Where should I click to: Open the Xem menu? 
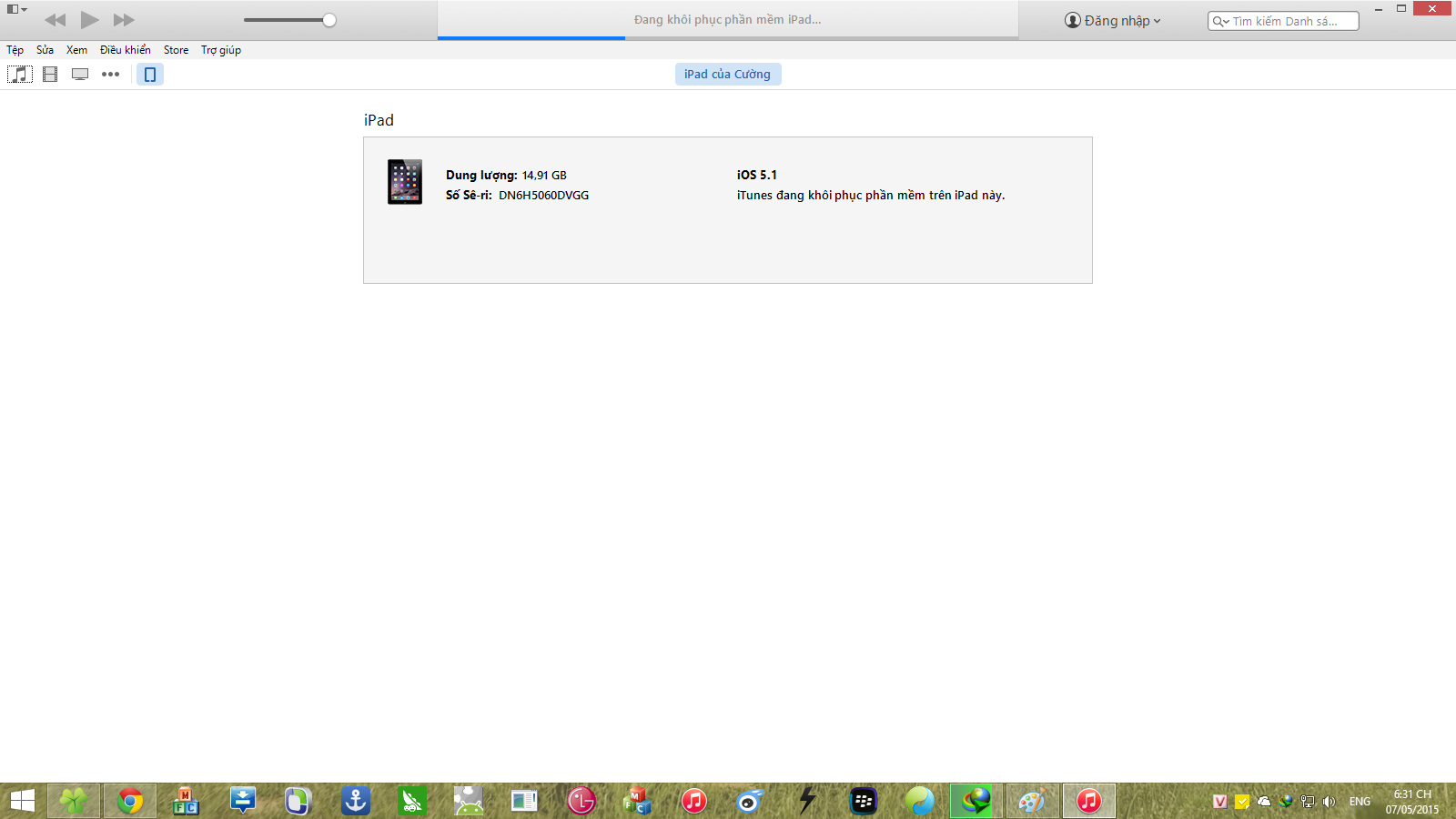coord(76,50)
